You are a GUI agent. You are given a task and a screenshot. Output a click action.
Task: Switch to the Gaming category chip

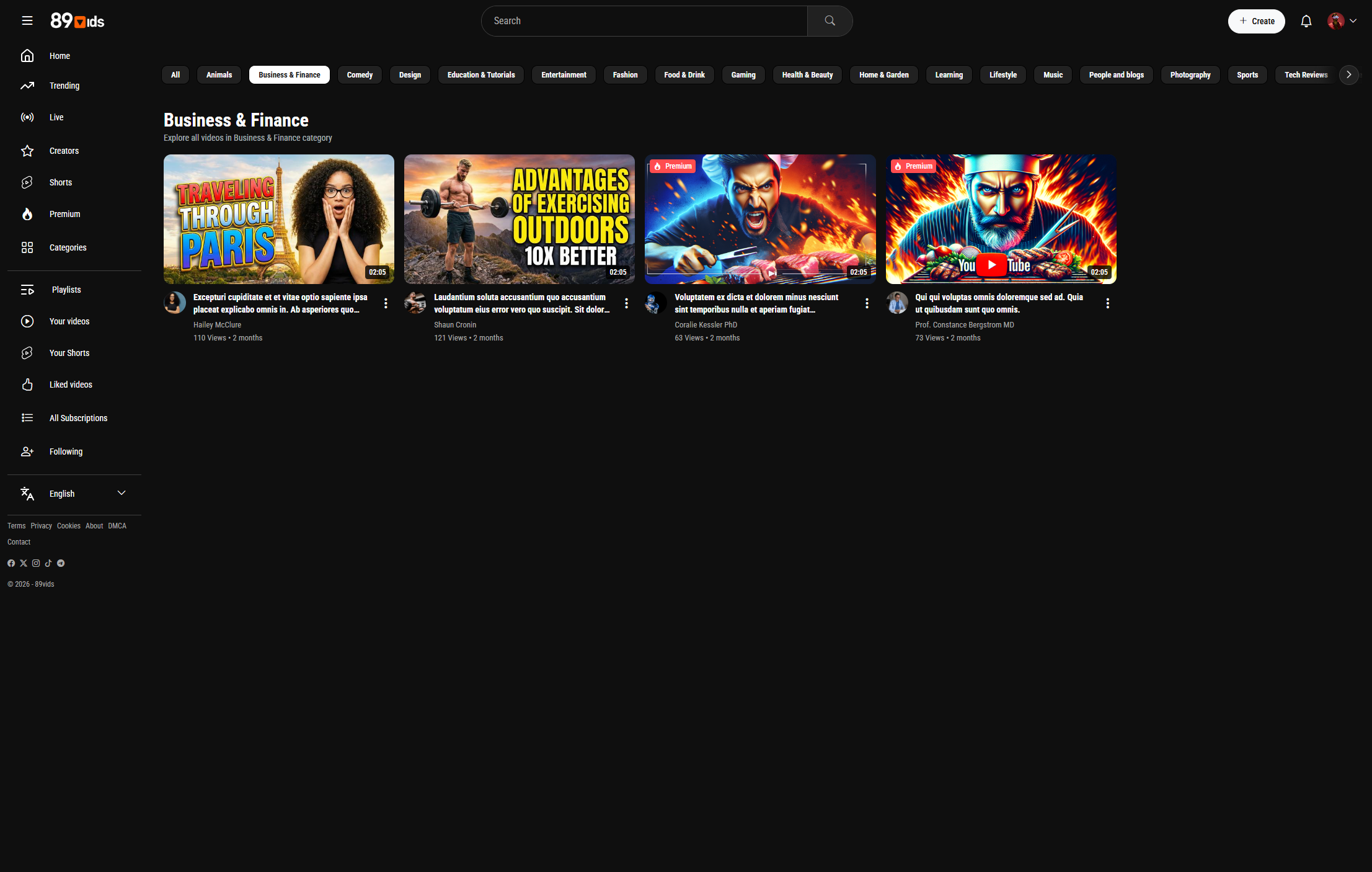pos(743,75)
